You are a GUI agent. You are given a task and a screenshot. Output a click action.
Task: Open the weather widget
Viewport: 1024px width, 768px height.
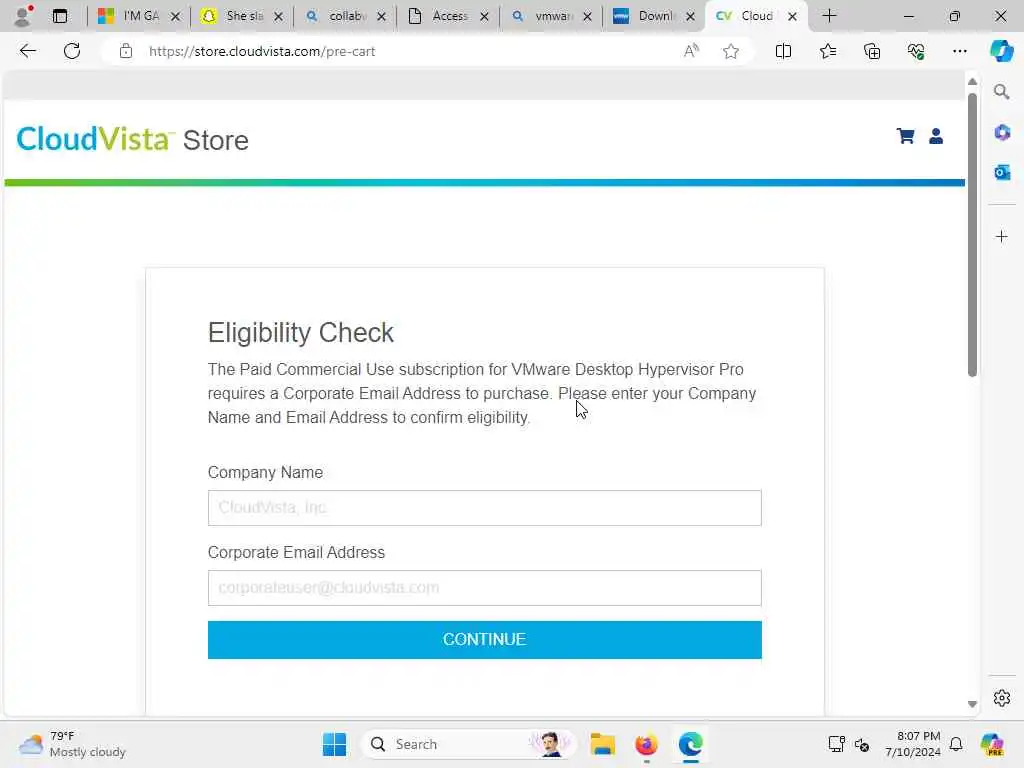pyautogui.click(x=72, y=744)
